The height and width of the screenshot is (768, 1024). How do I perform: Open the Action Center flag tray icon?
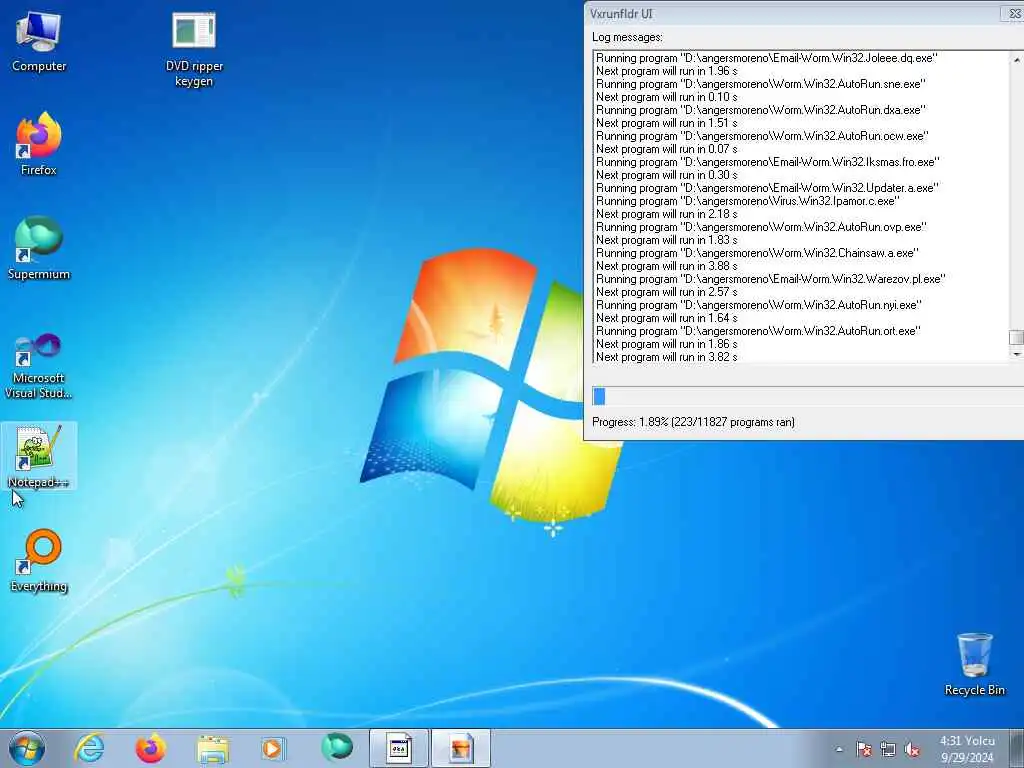click(863, 749)
